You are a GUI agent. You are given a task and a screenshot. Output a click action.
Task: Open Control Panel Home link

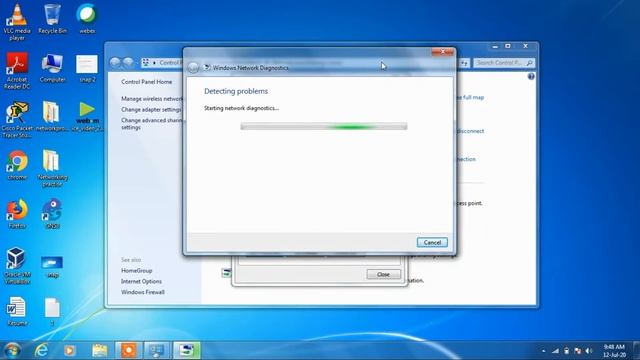147,82
